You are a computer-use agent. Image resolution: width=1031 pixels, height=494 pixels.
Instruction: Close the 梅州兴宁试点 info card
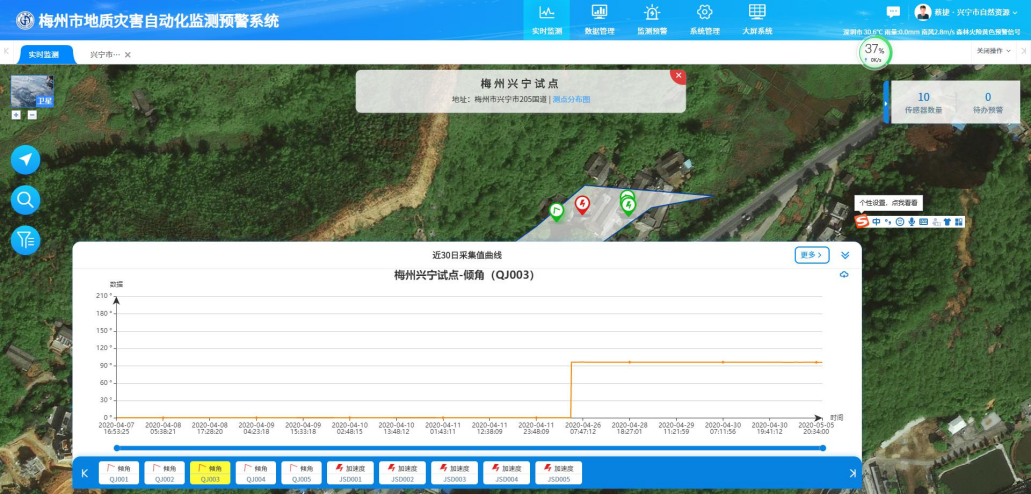[x=678, y=76]
